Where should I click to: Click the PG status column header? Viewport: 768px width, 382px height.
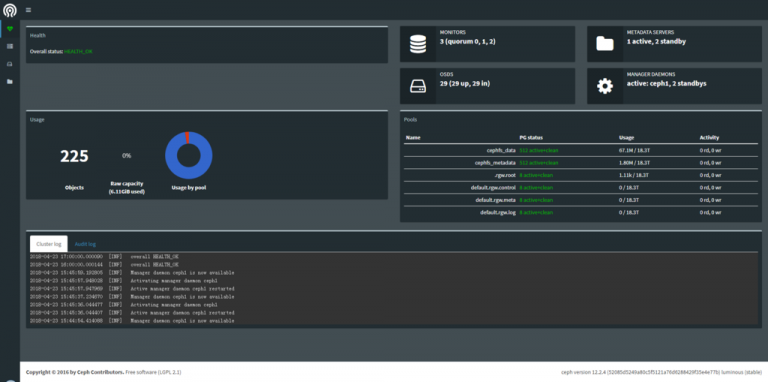(531, 138)
